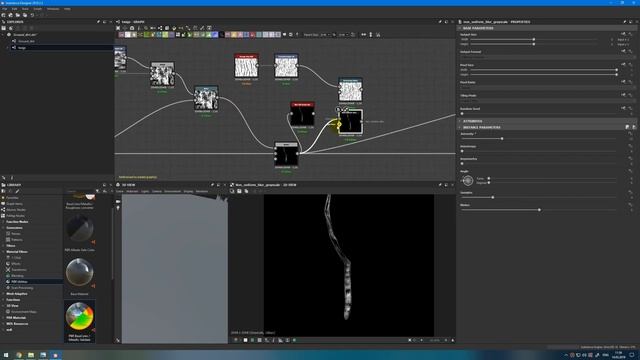The height and width of the screenshot is (360, 640).
Task: Click the save bitmap icon in the 2D view toolbar
Action: pos(239,191)
